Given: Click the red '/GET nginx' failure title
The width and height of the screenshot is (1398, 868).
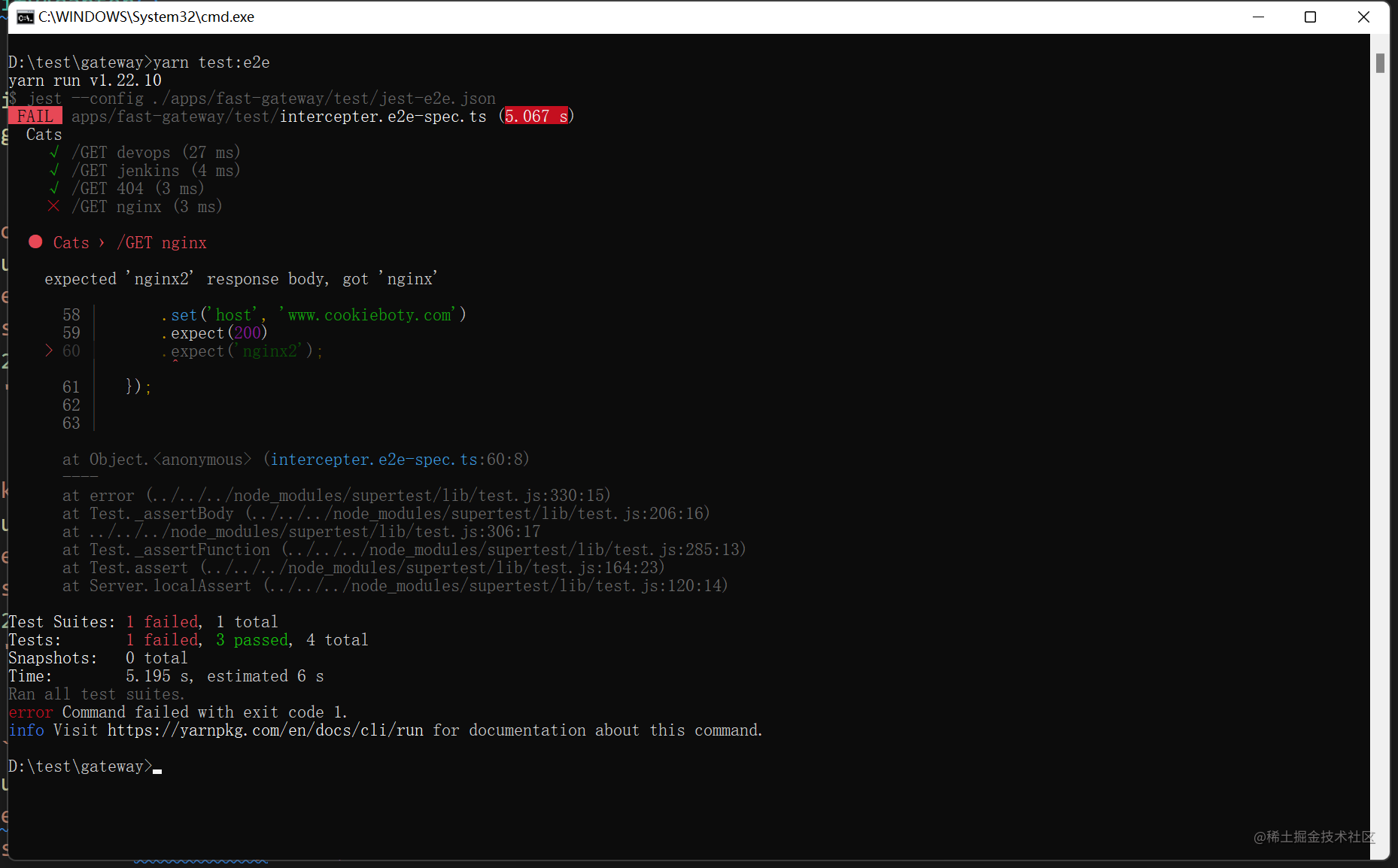Looking at the screenshot, I should [162, 242].
